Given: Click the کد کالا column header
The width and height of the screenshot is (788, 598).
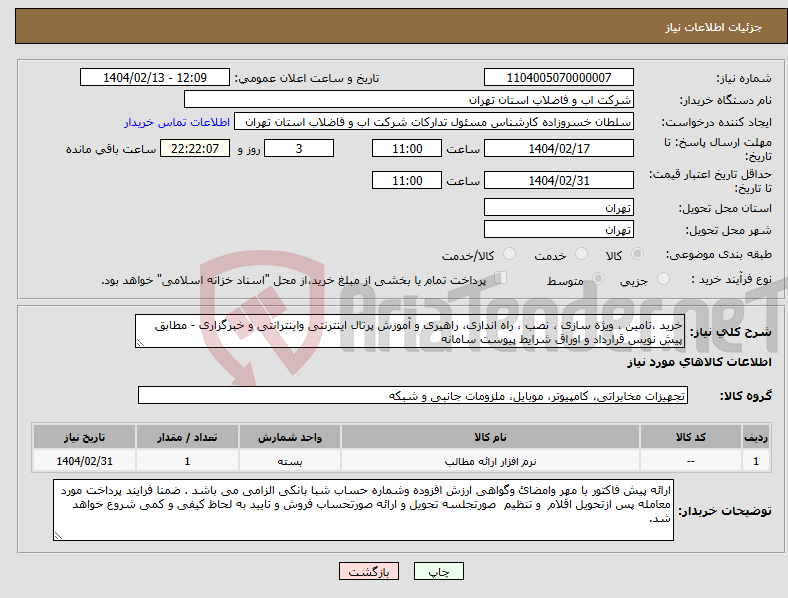Looking at the screenshot, I should pyautogui.click(x=691, y=437).
